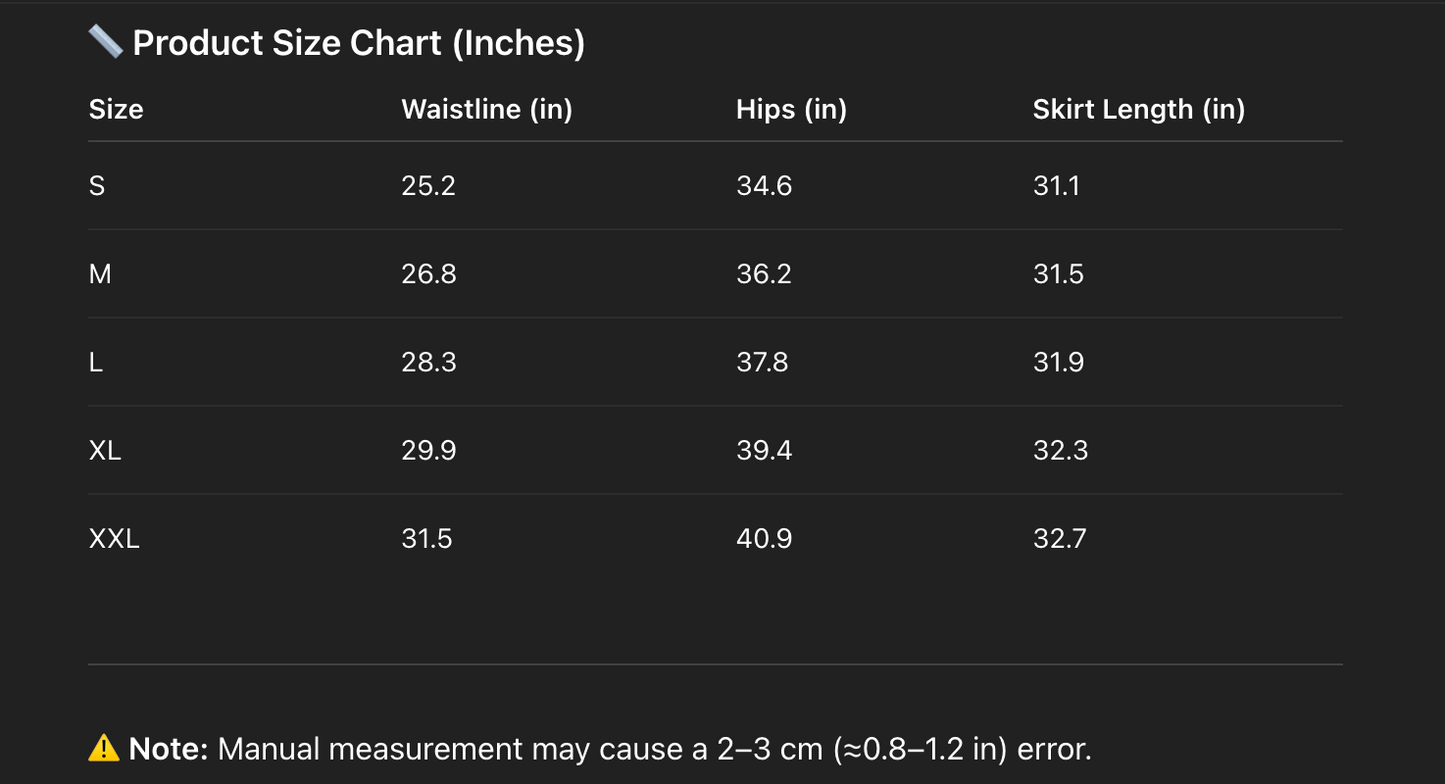The width and height of the screenshot is (1445, 784).
Task: Select the M size row label
Action: [100, 274]
